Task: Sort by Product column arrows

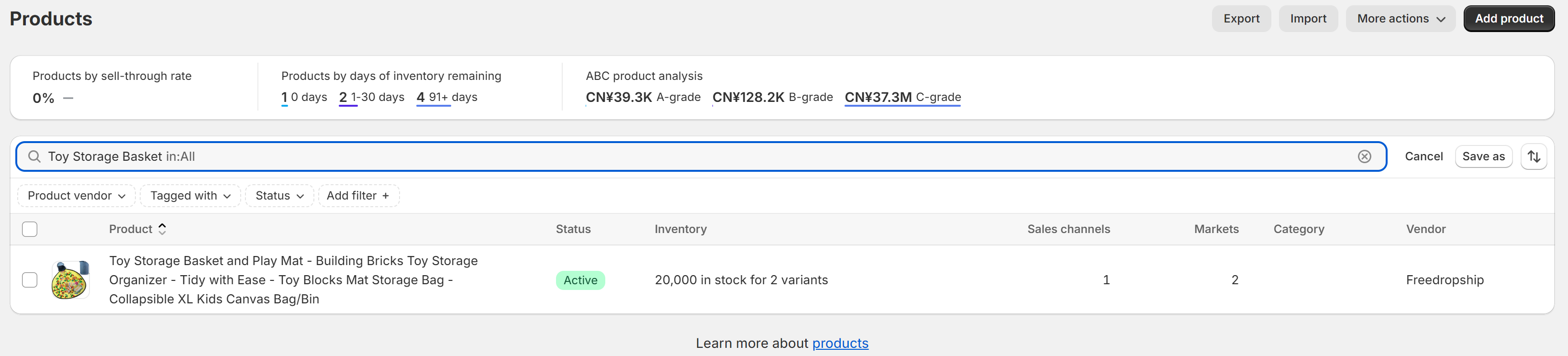Action: tap(162, 229)
